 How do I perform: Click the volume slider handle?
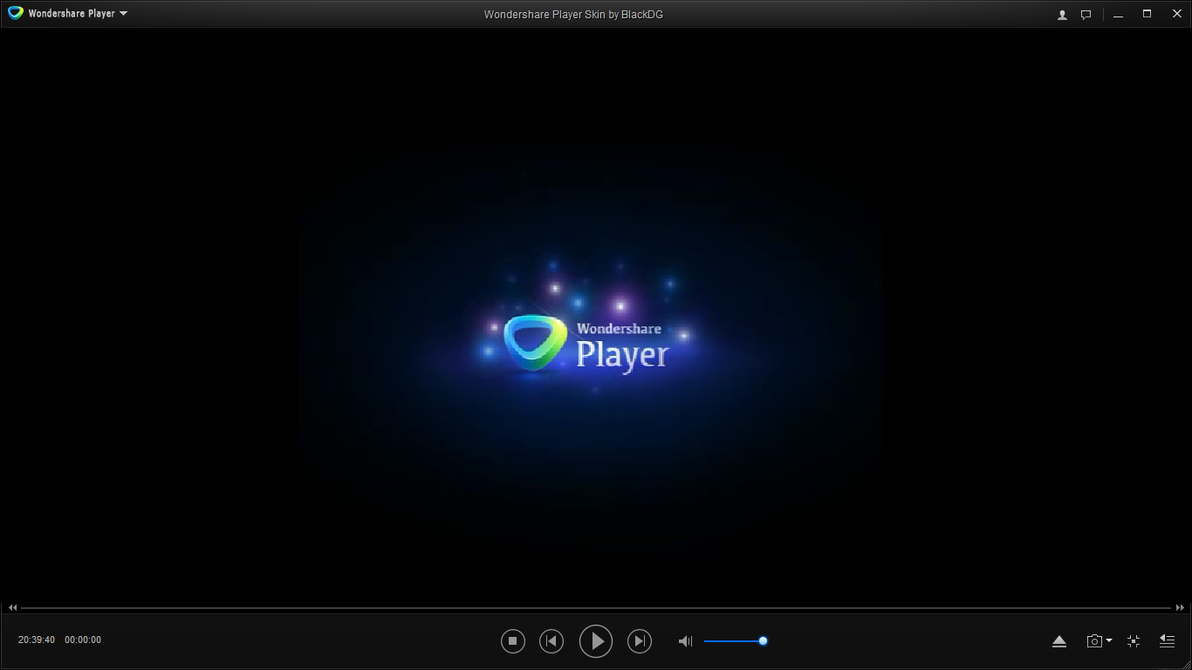click(763, 641)
